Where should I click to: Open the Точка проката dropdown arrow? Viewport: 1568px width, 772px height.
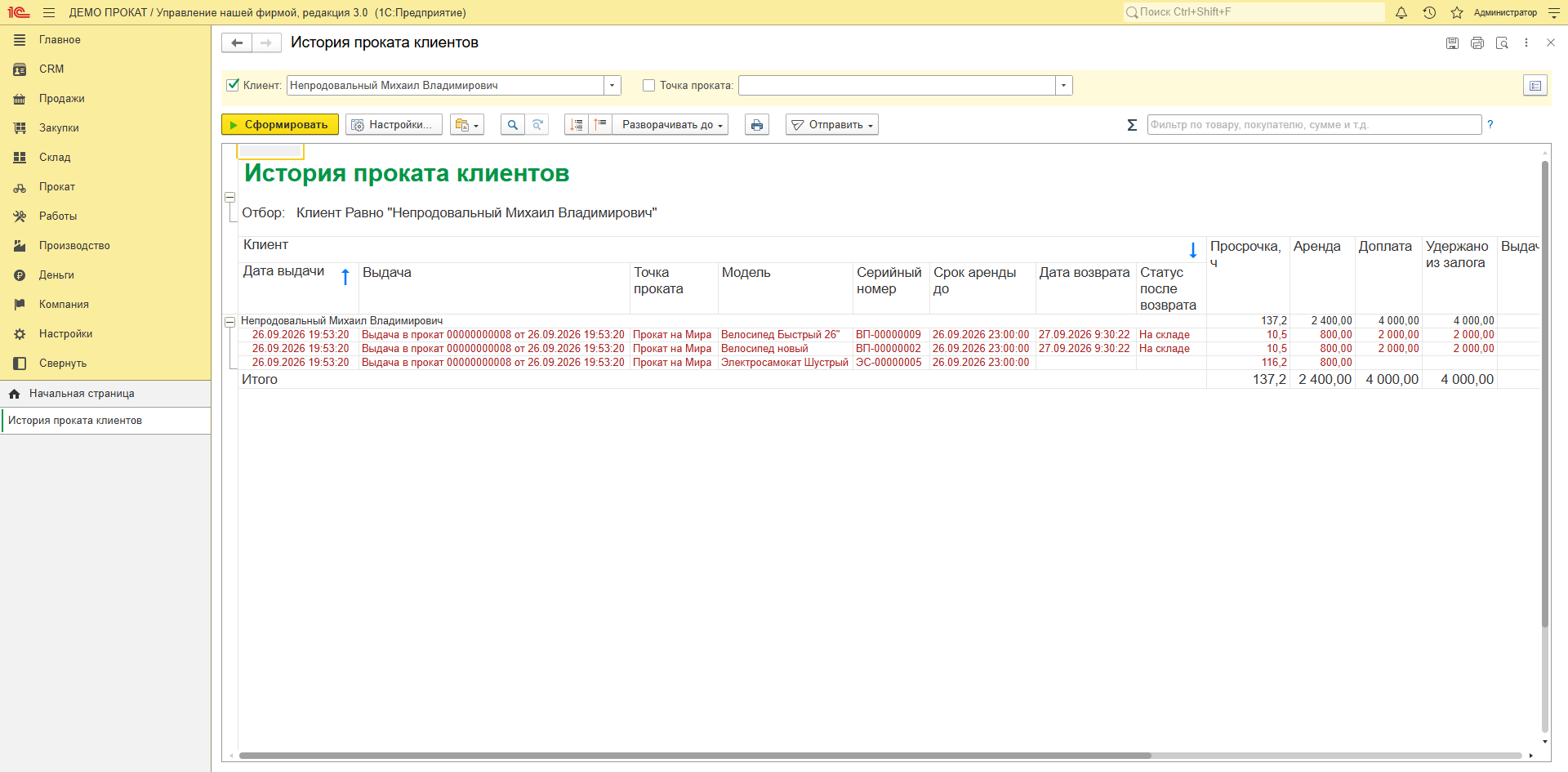[1063, 85]
